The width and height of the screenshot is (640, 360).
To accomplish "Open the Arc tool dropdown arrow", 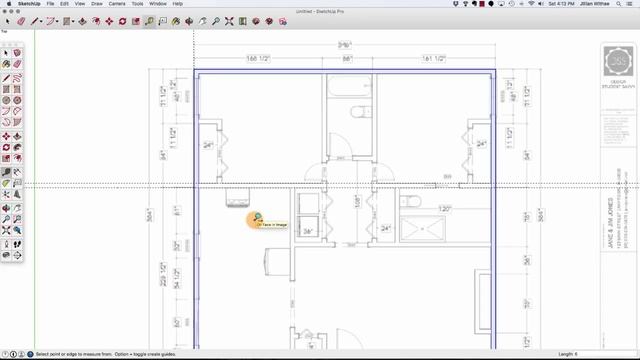I will pyautogui.click(x=57, y=22).
